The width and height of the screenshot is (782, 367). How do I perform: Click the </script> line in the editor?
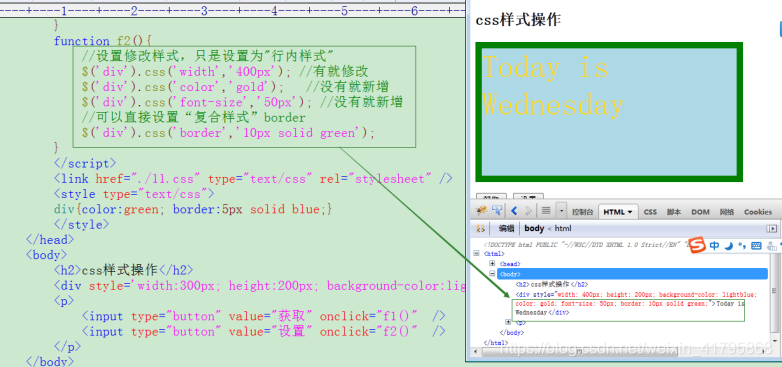pos(85,163)
